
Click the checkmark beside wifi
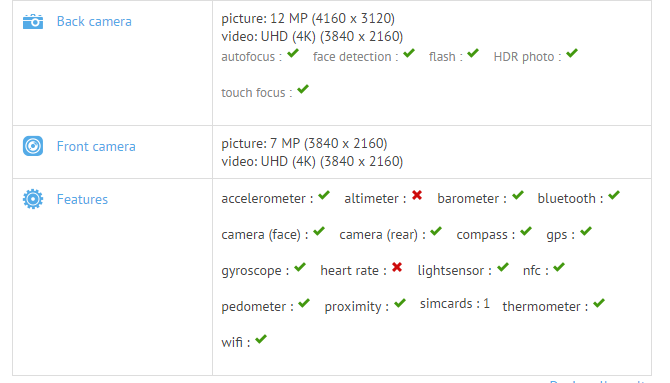pos(261,339)
